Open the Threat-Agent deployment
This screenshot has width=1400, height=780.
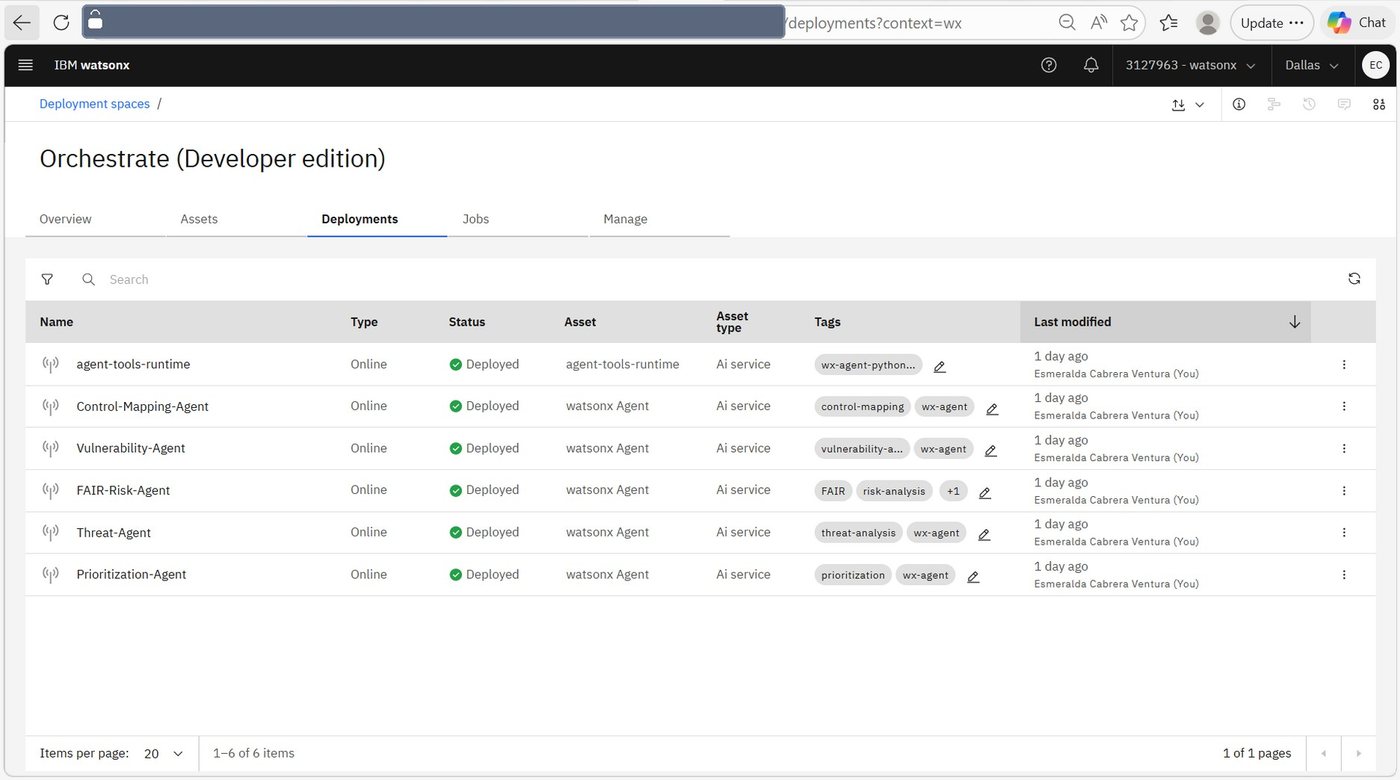[113, 532]
